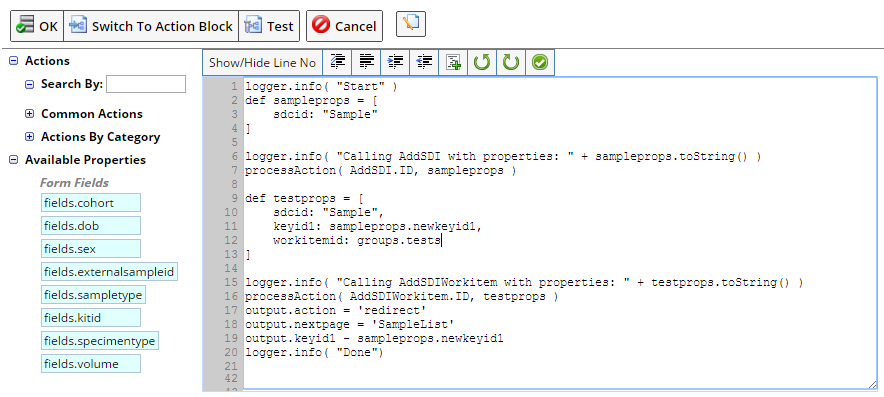Click 'keyid1: sampleprops.newkeyid1,' line

378,226
